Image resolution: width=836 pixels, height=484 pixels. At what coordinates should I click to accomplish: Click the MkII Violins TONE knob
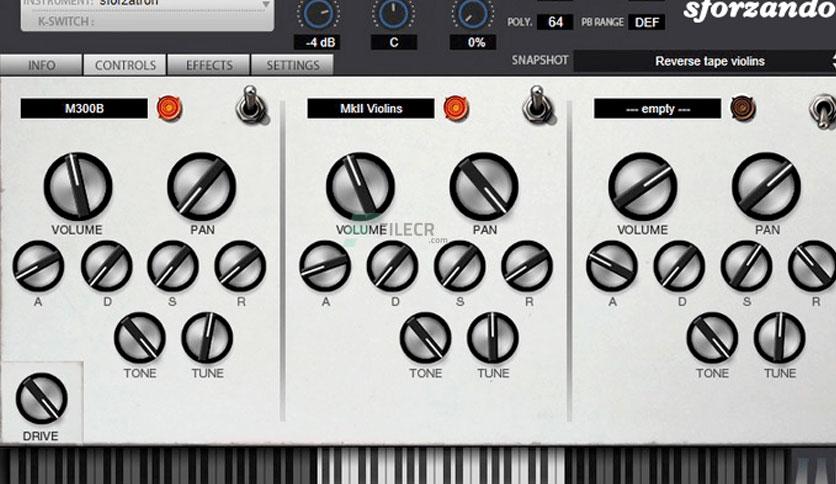426,338
